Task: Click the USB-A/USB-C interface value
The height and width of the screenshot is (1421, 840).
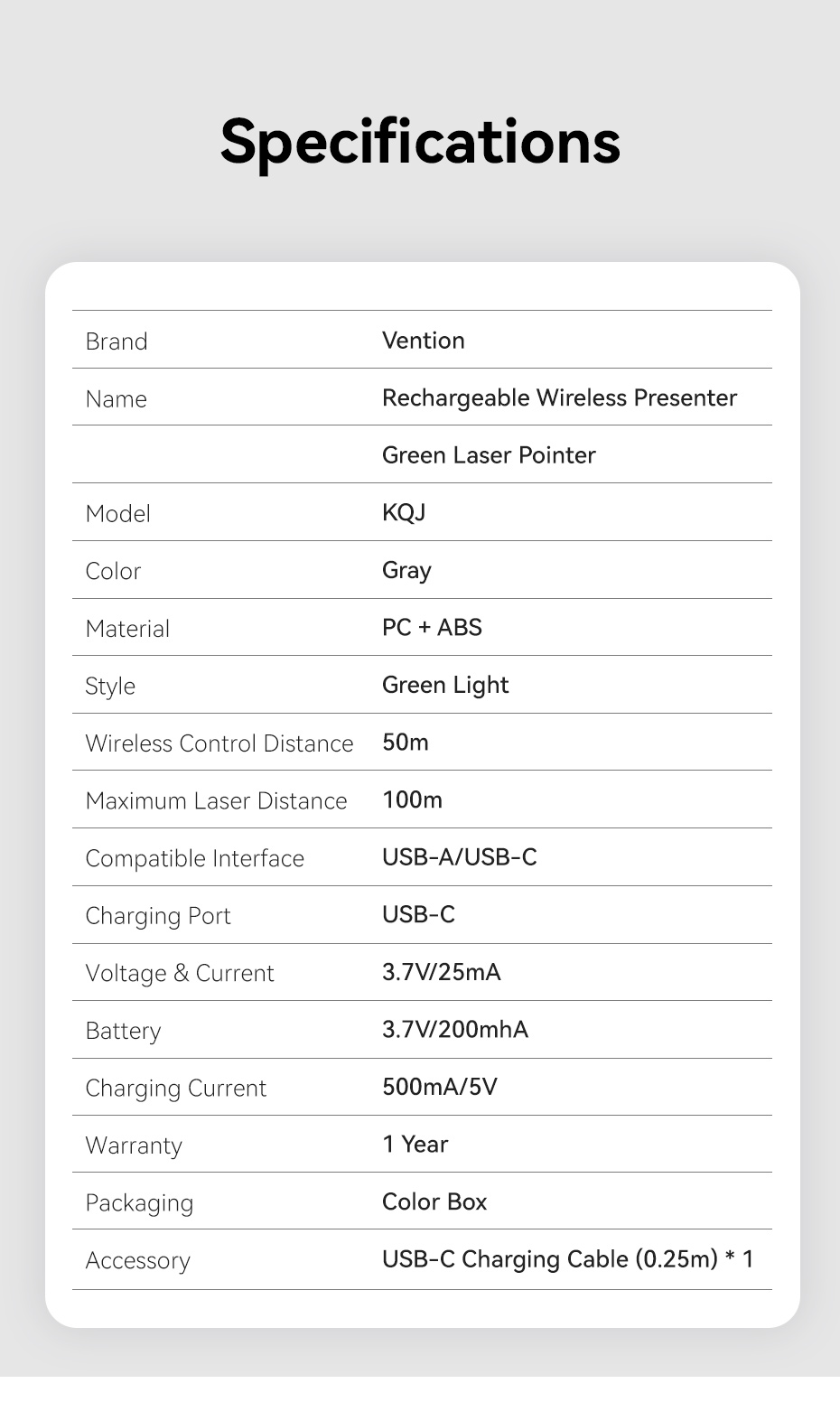Action: pyautogui.click(x=459, y=857)
